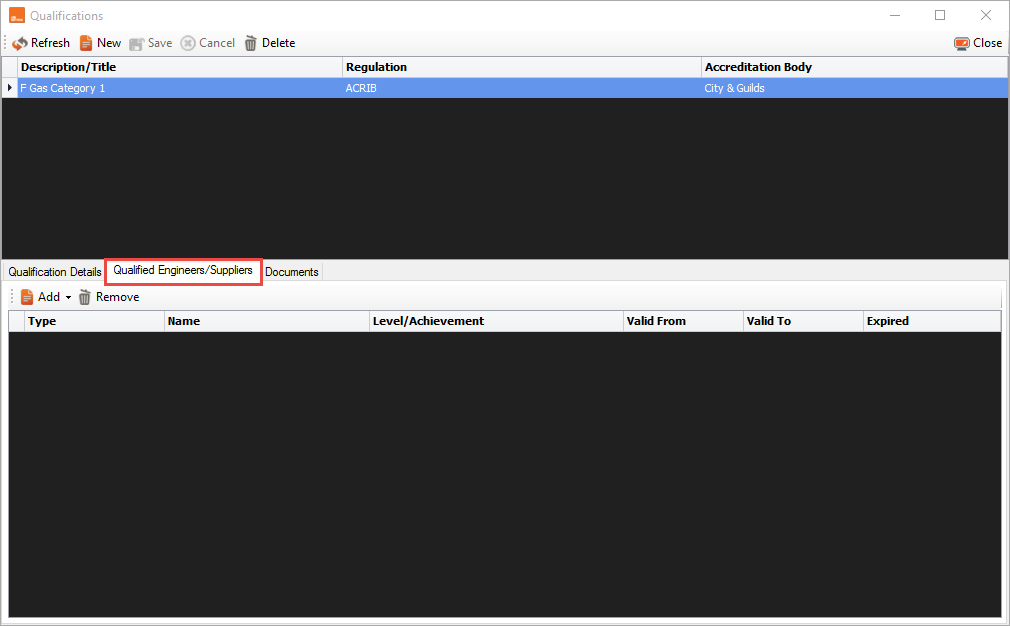The height and width of the screenshot is (626, 1010).
Task: Sort engineers by Valid From column
Action: (x=682, y=321)
